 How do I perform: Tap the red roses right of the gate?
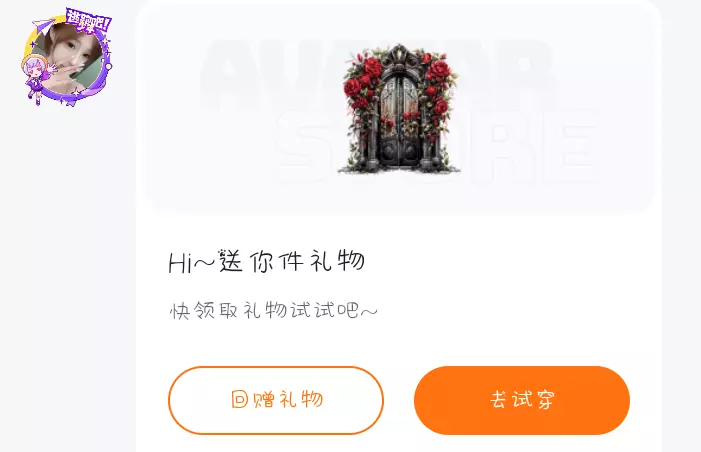coord(438,89)
